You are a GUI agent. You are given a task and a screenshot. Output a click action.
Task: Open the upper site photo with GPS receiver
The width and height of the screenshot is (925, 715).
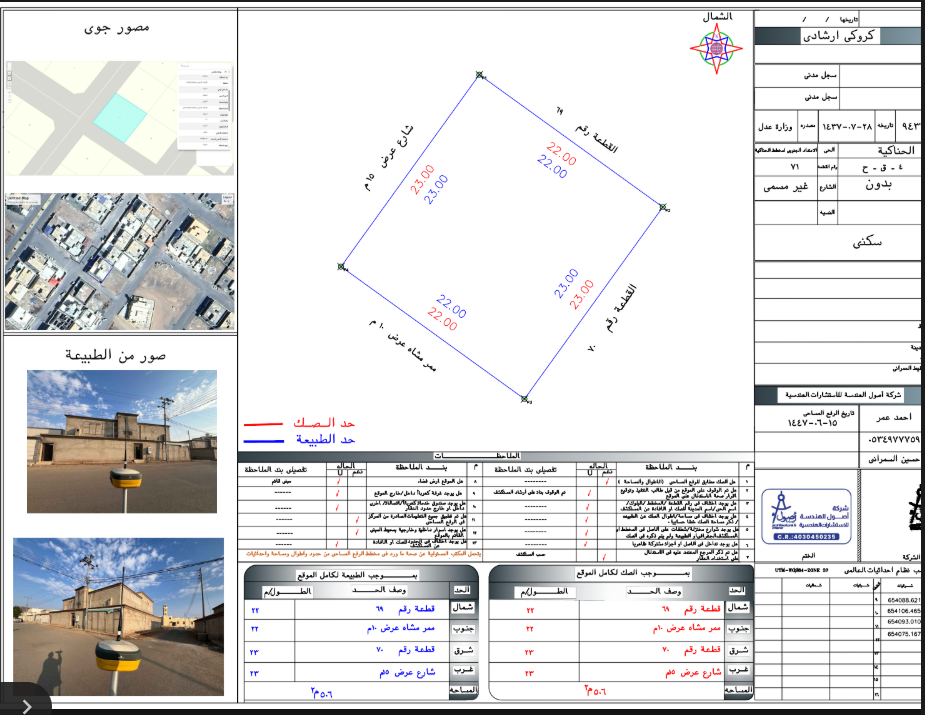122,441
